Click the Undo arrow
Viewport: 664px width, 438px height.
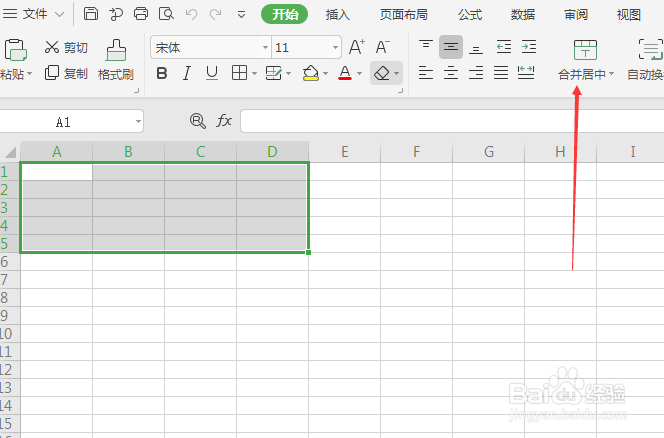click(191, 14)
